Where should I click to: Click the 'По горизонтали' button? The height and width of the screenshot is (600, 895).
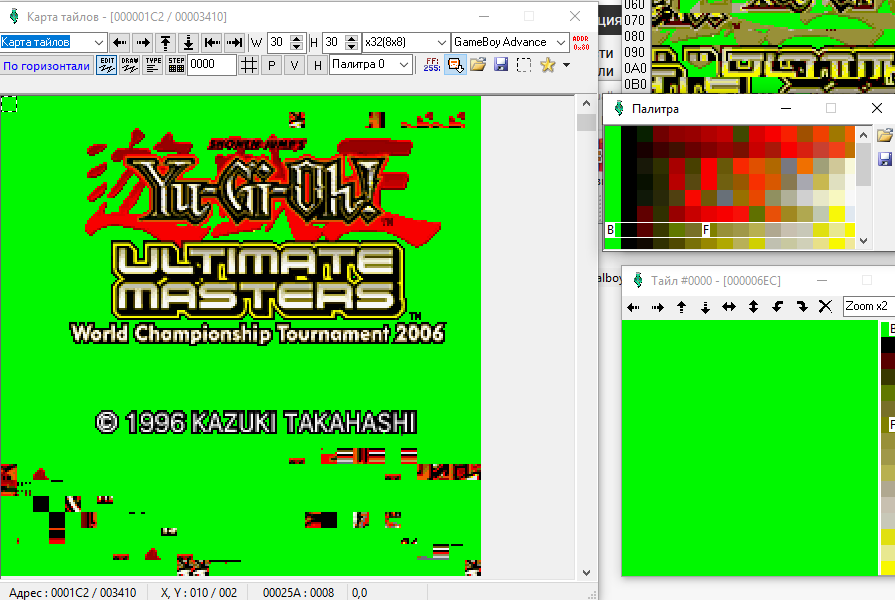click(x=46, y=66)
